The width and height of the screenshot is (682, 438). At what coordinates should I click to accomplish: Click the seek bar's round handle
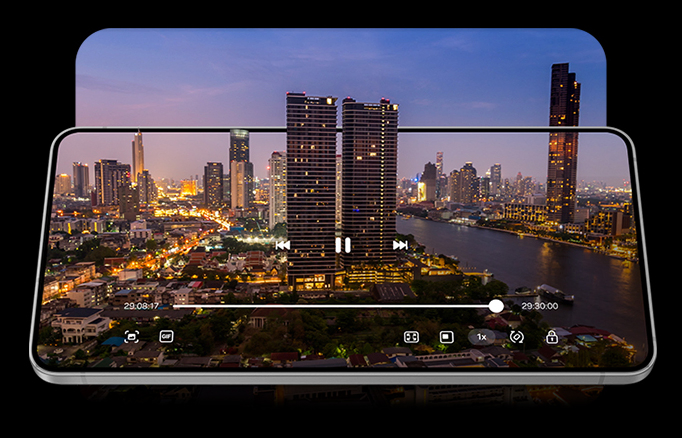[x=496, y=306]
